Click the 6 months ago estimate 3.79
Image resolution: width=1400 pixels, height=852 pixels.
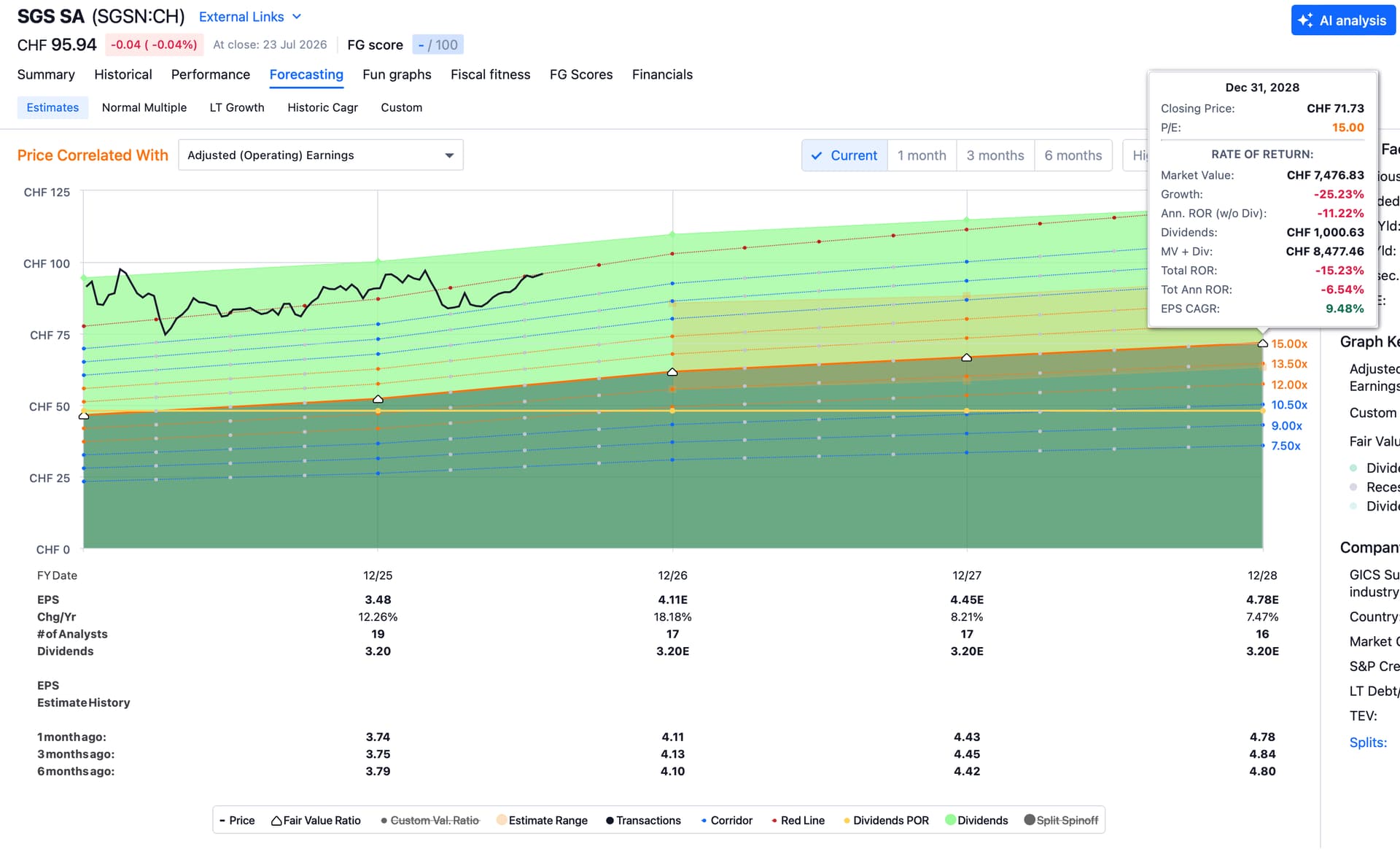click(x=378, y=771)
